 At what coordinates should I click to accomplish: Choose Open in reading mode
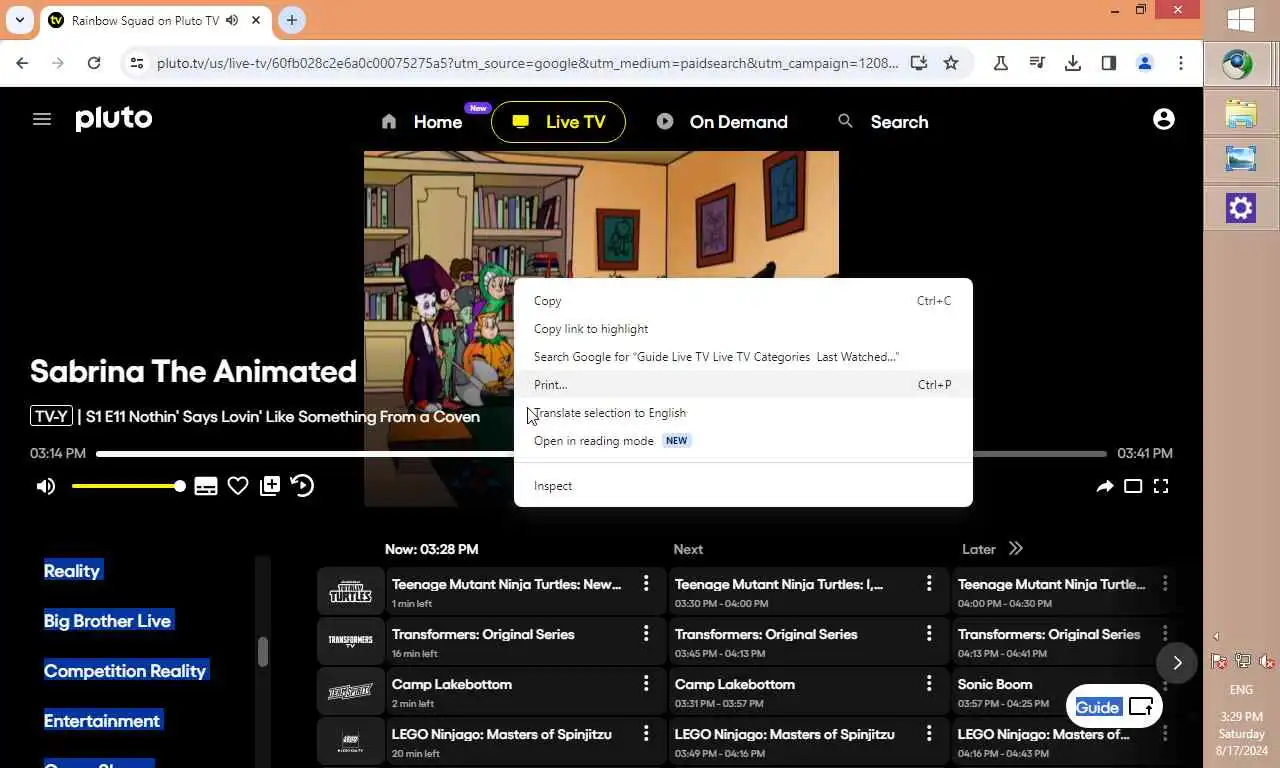743,441
